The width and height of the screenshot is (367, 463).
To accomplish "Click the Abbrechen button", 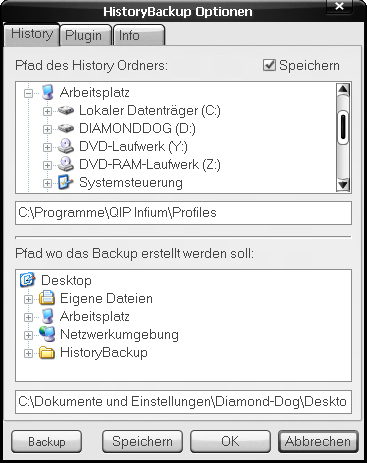I will click(x=318, y=442).
